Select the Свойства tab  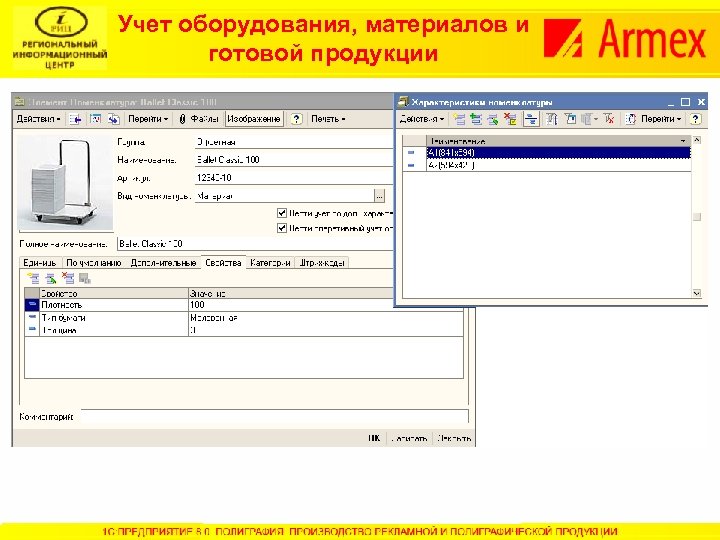pyautogui.click(x=223, y=263)
